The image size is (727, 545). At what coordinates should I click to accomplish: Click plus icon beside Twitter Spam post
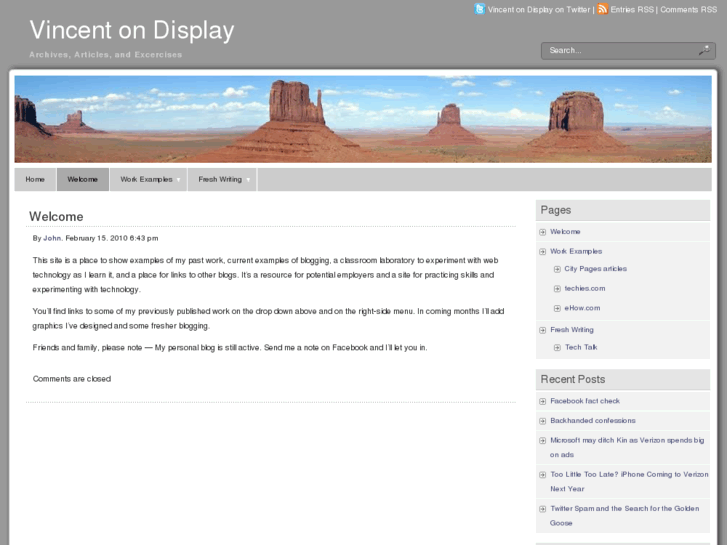[542, 509]
